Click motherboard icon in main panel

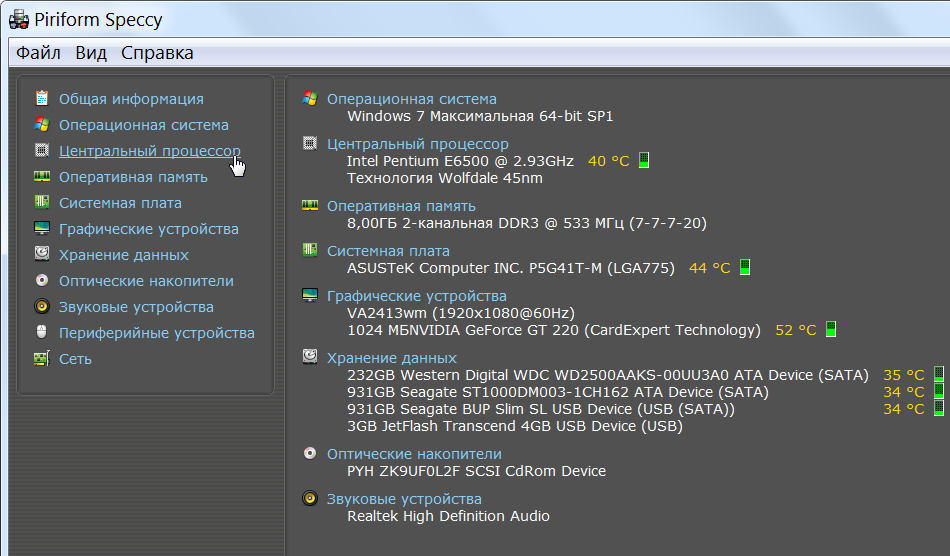[310, 250]
